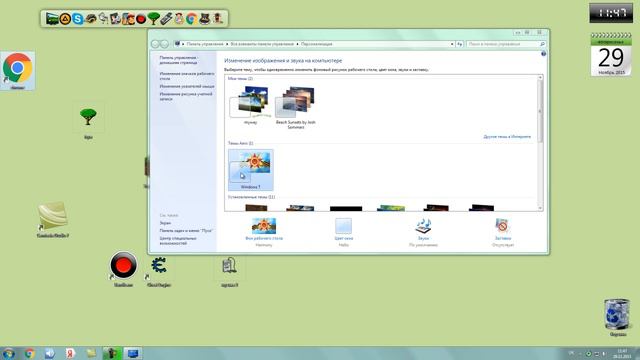Screen dimensions: 640x360
Task: Click the Windows Start orb
Action: (8, 353)
